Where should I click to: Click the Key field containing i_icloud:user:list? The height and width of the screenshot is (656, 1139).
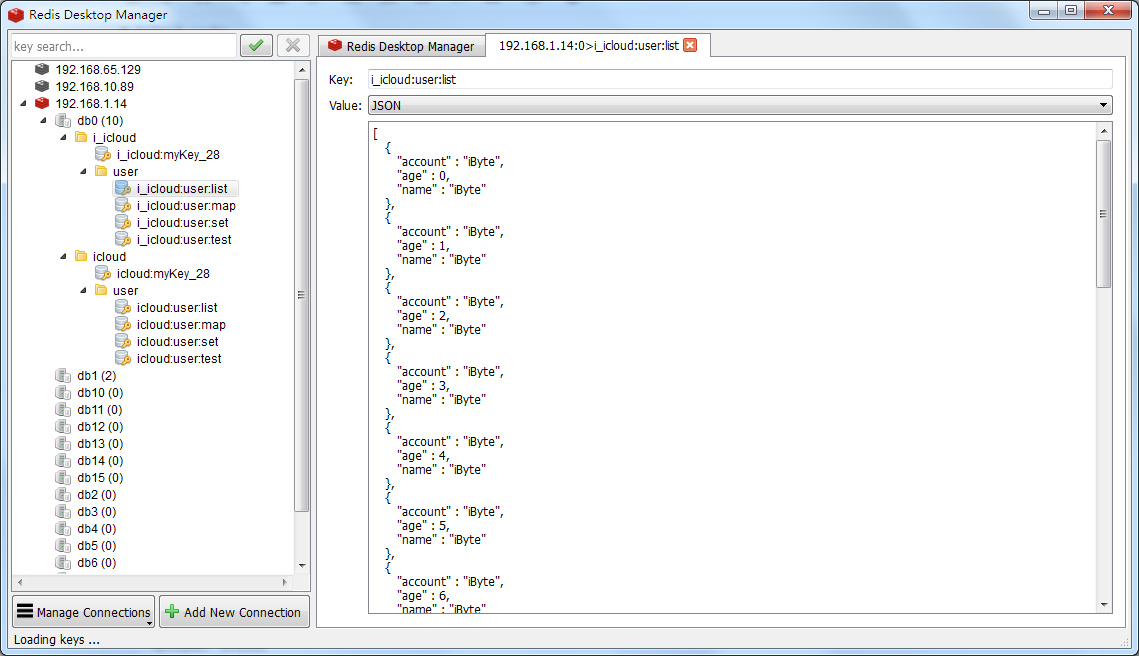tap(740, 79)
